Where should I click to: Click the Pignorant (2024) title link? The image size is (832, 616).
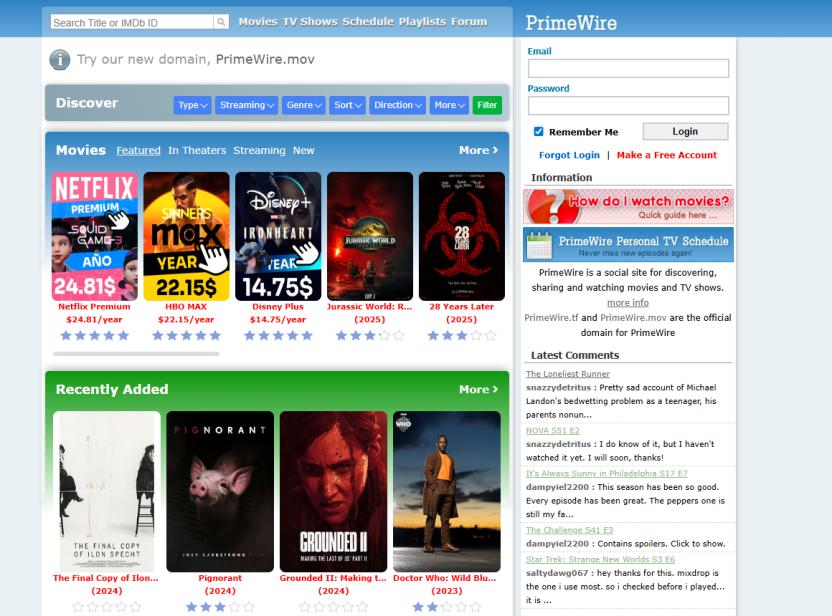pos(220,584)
